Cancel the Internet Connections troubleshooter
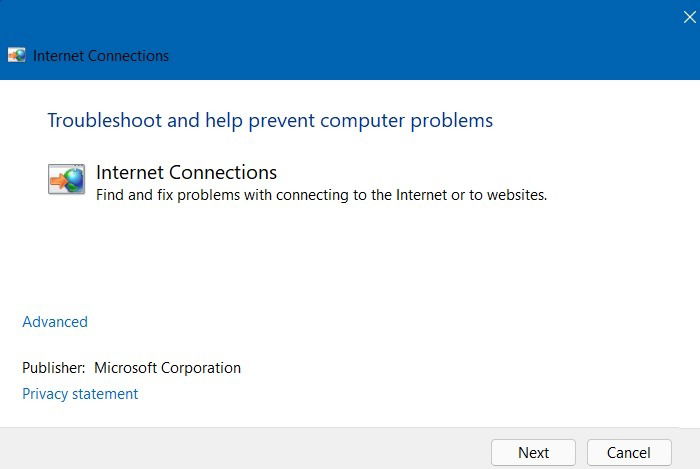 tap(629, 453)
